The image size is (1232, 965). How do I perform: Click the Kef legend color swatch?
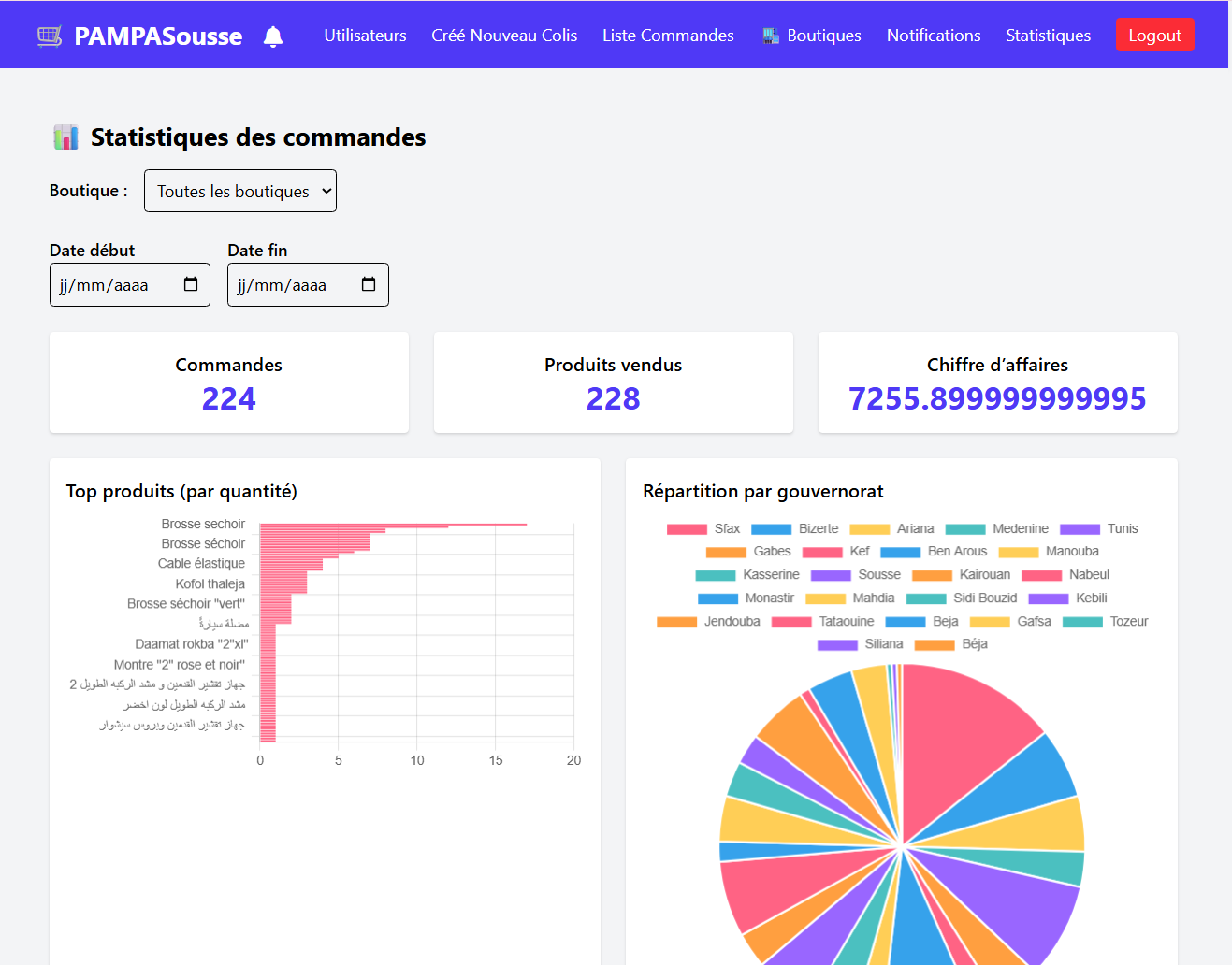pyautogui.click(x=822, y=552)
